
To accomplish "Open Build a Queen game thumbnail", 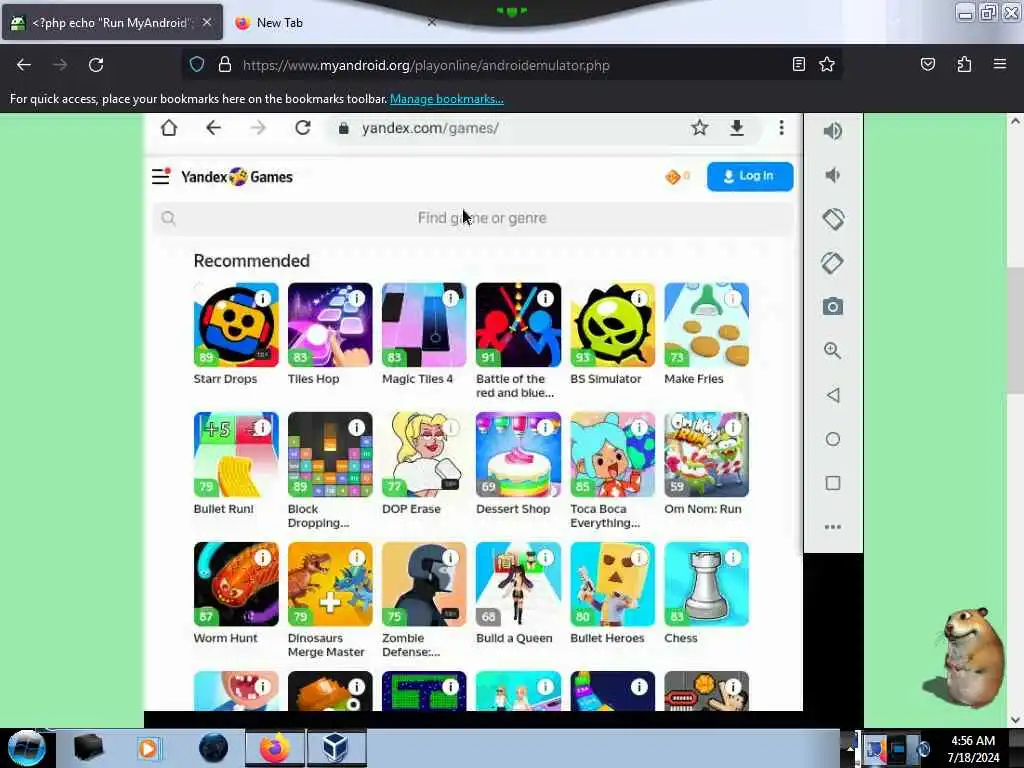I will (x=519, y=584).
